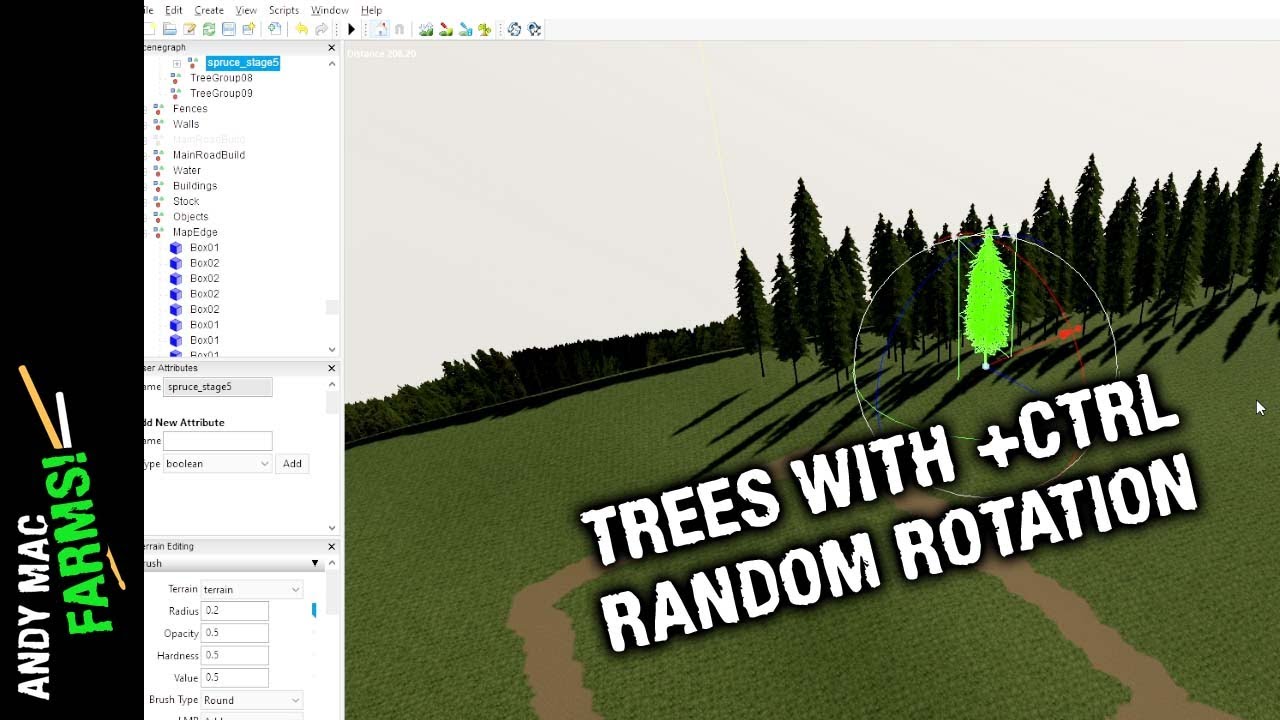Click the red rotation gizmo handle
Viewport: 1280px width, 720px height.
1069,330
